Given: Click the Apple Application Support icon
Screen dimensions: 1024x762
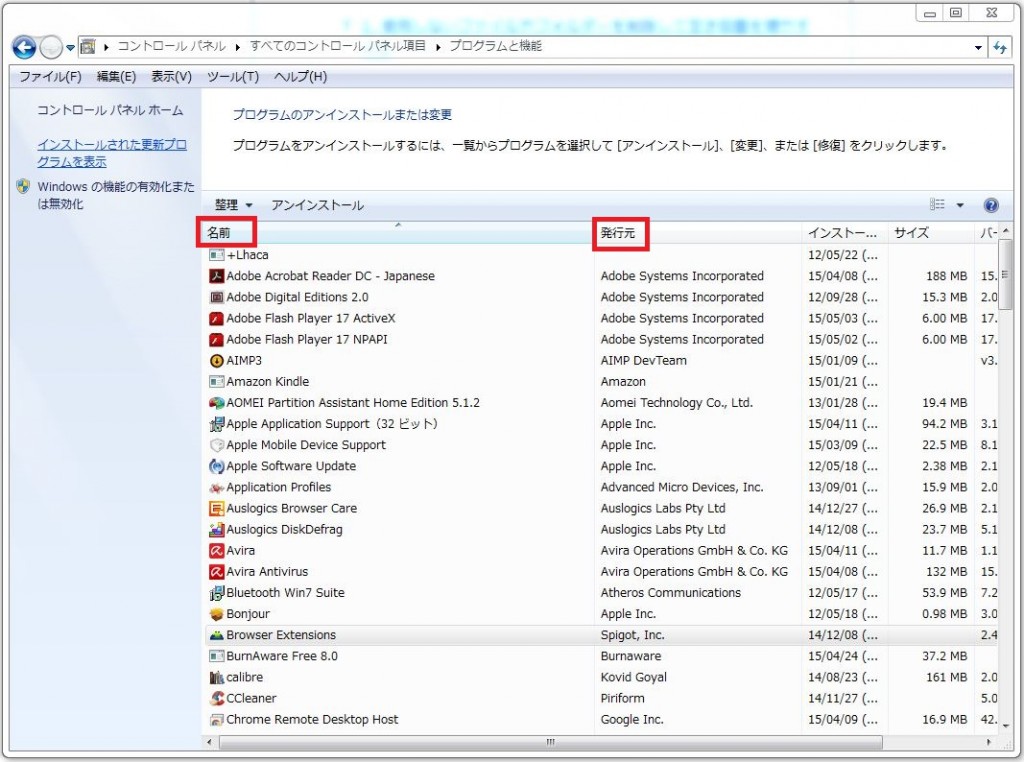Looking at the screenshot, I should point(216,424).
